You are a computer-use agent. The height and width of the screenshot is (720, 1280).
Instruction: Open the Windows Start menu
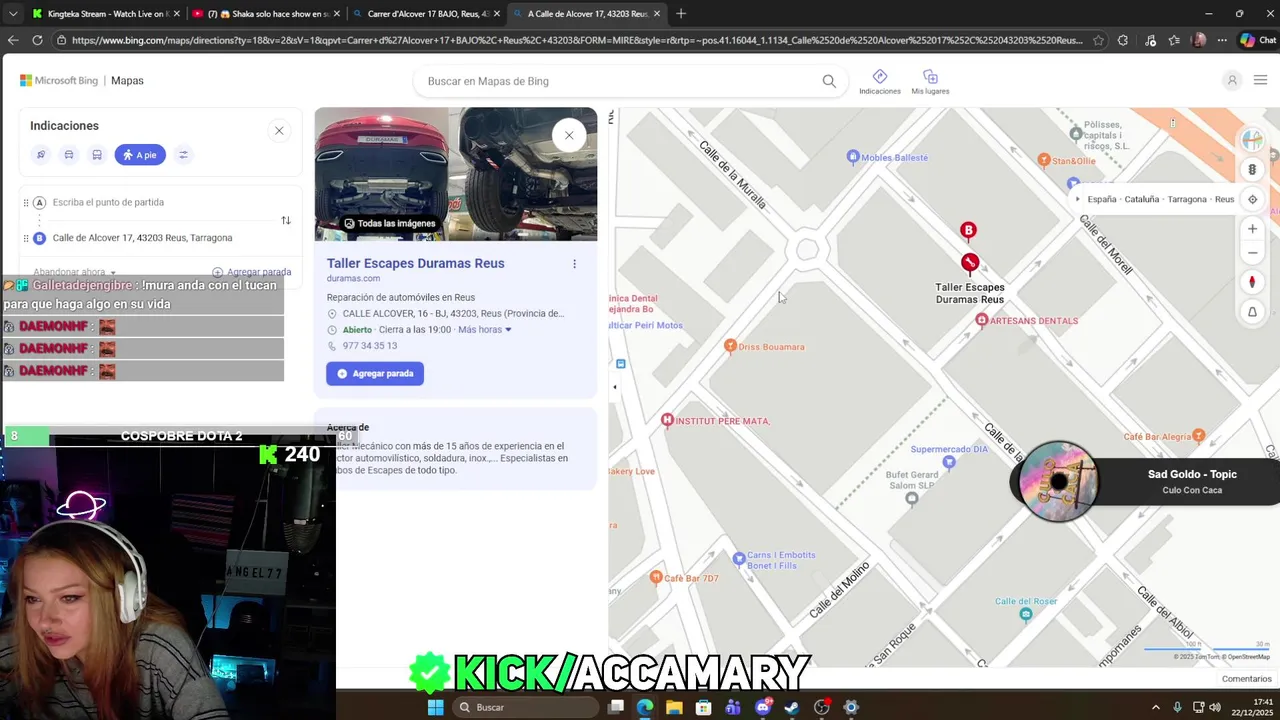coord(435,707)
